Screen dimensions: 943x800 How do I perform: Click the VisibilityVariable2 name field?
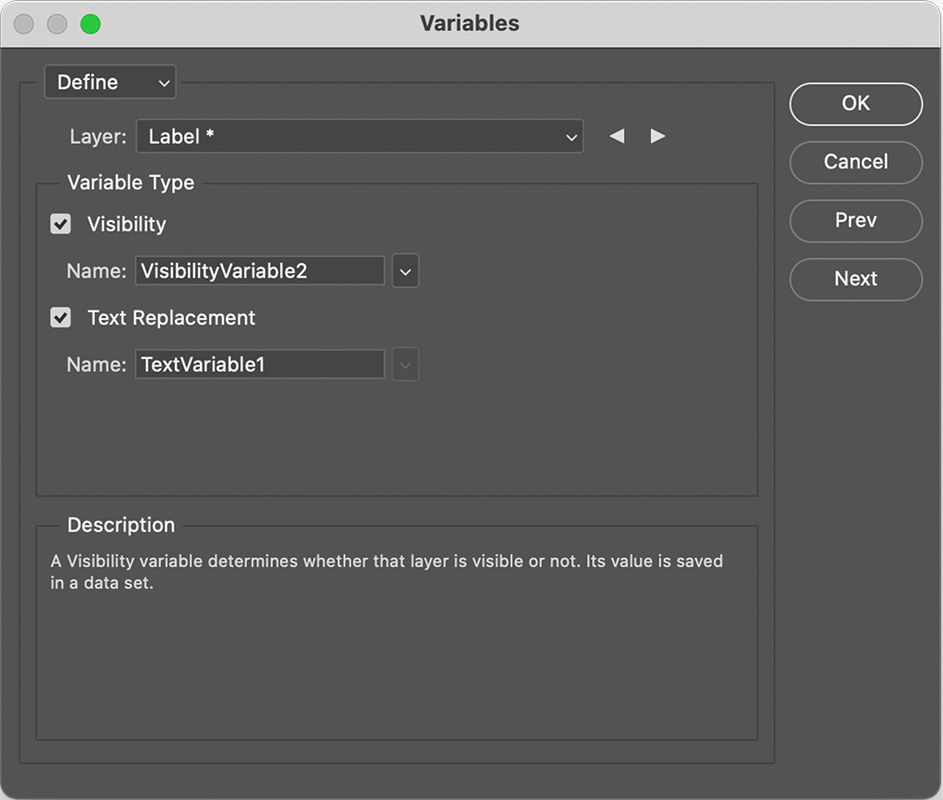[260, 270]
